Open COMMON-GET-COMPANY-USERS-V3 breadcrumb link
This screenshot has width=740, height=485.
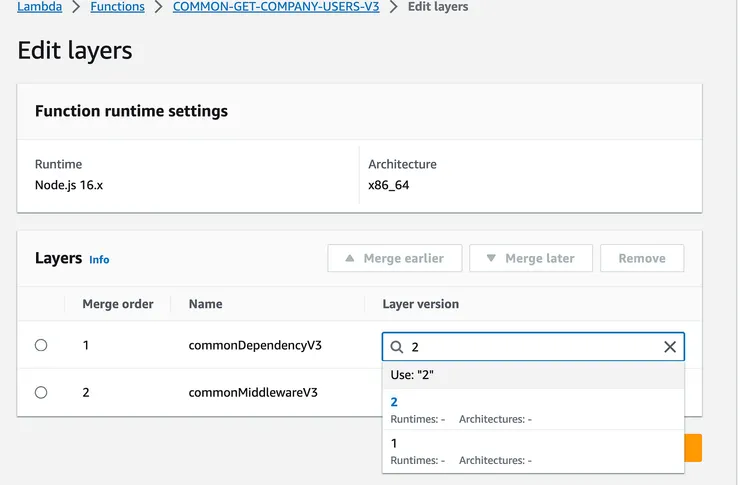pos(276,7)
